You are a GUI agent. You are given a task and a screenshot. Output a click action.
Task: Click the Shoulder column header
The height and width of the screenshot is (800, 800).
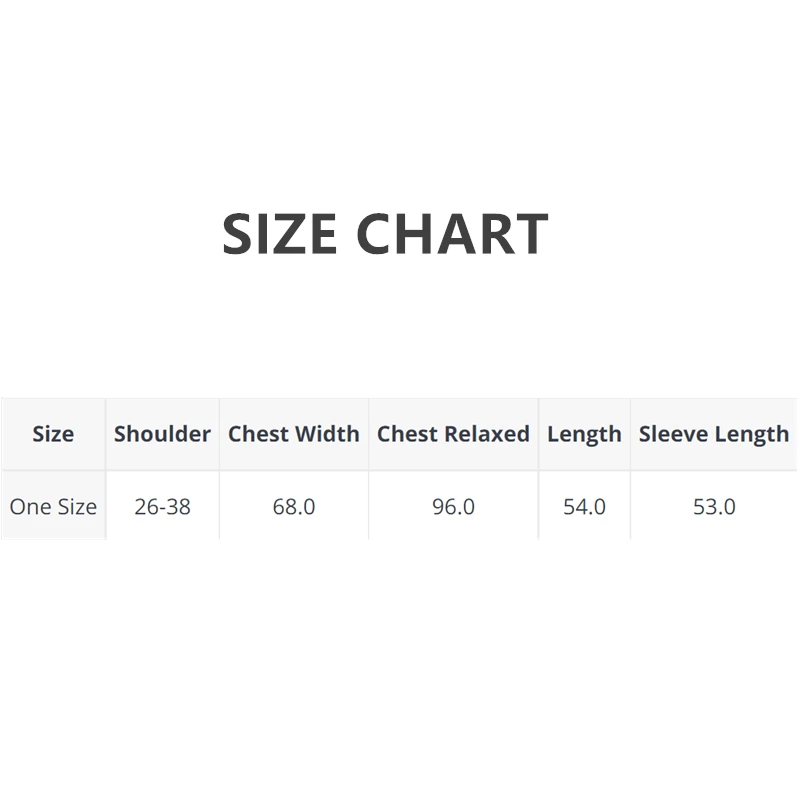[x=162, y=434]
